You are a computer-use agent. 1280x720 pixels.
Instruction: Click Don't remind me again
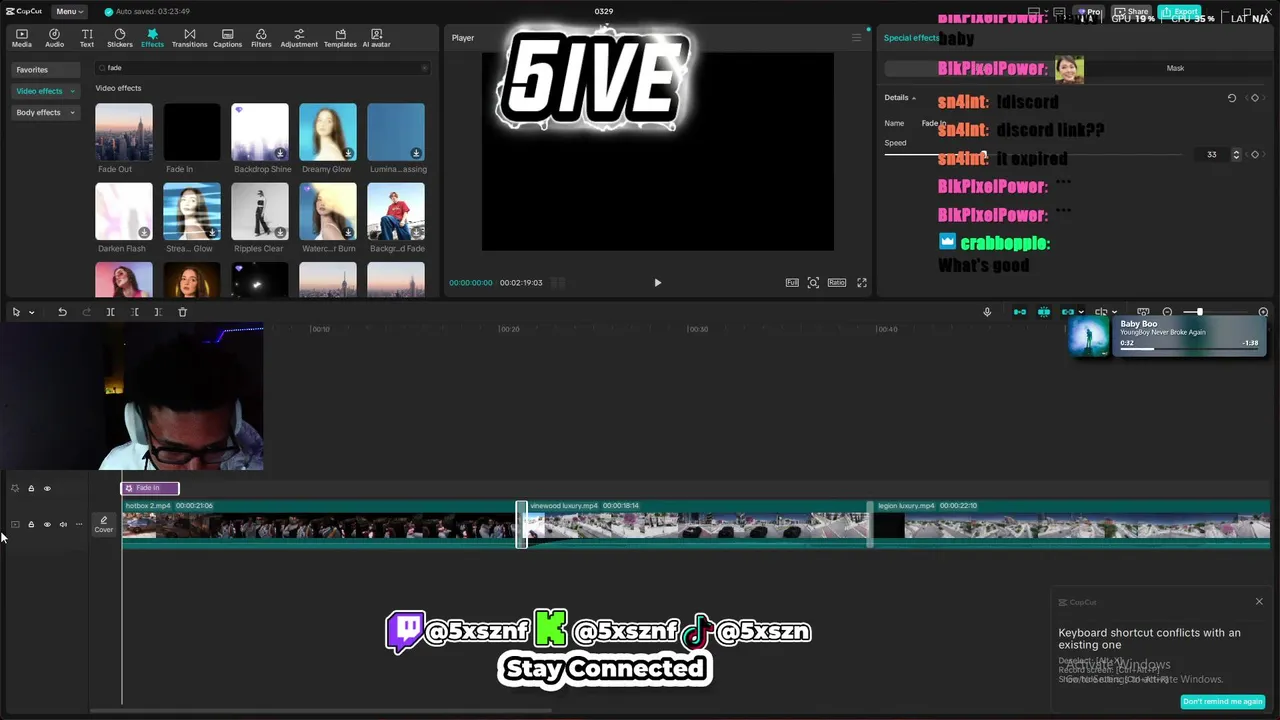tap(1222, 701)
